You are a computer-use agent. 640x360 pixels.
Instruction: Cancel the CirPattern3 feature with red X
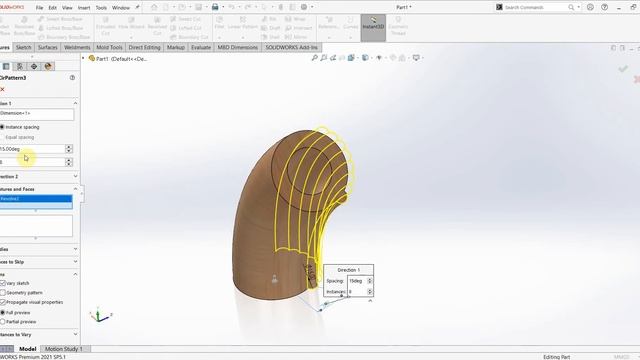tap(2, 89)
